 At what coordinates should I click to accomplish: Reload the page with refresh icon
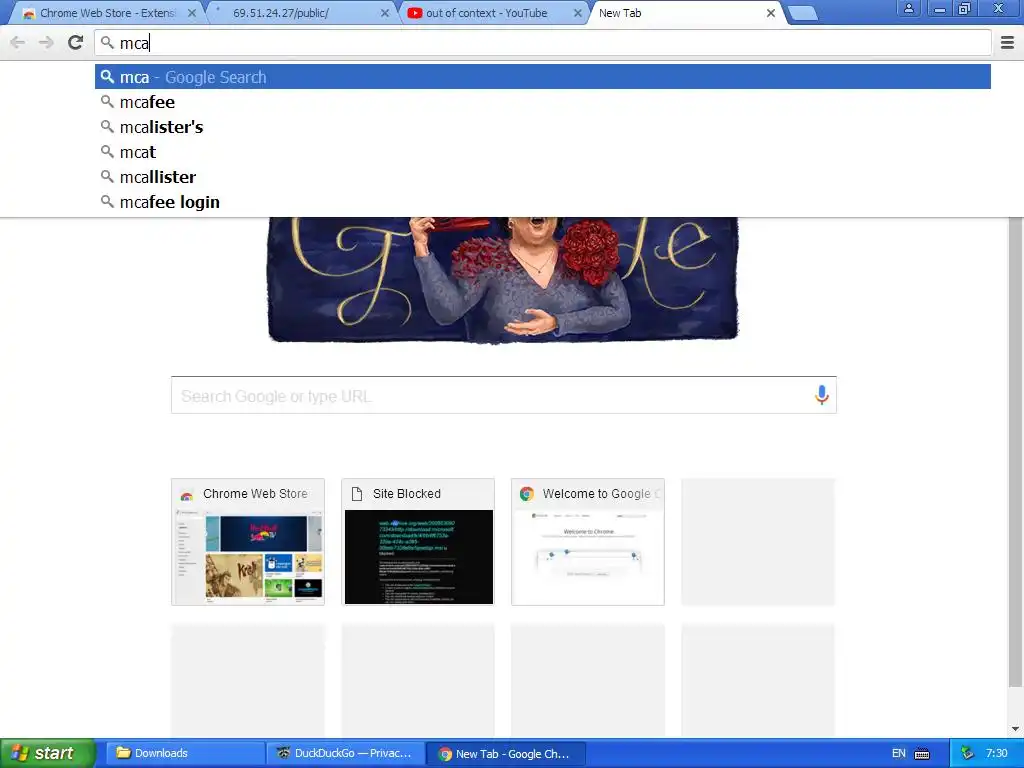coord(76,43)
